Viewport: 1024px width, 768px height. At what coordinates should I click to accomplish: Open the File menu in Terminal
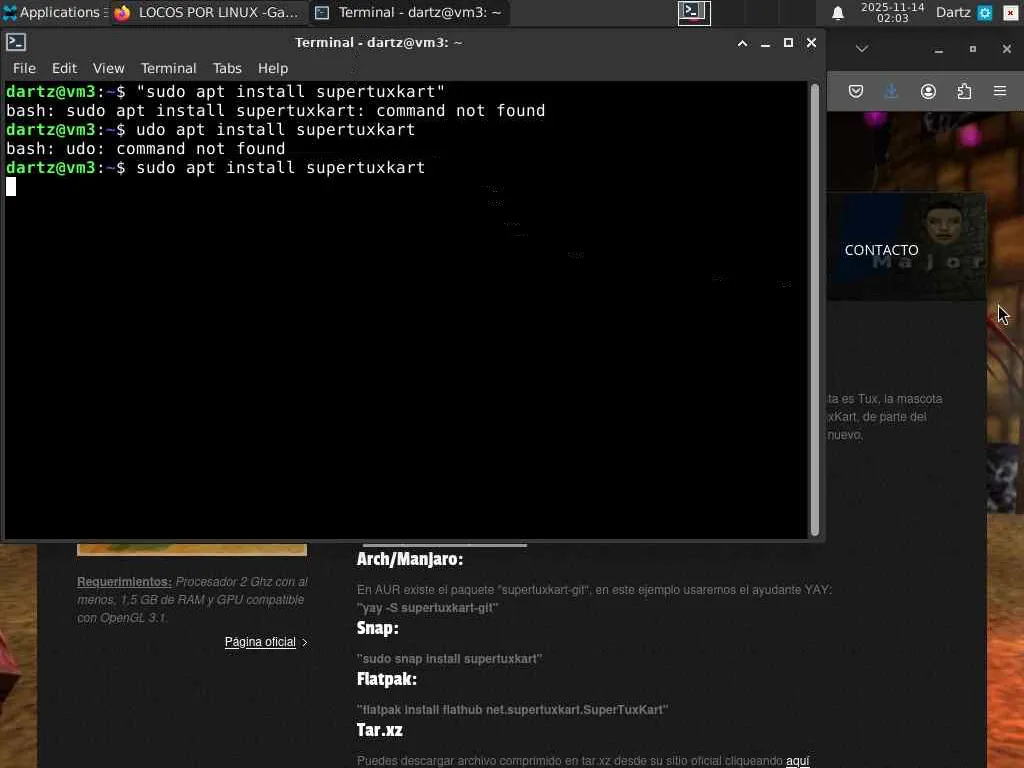pyautogui.click(x=24, y=68)
